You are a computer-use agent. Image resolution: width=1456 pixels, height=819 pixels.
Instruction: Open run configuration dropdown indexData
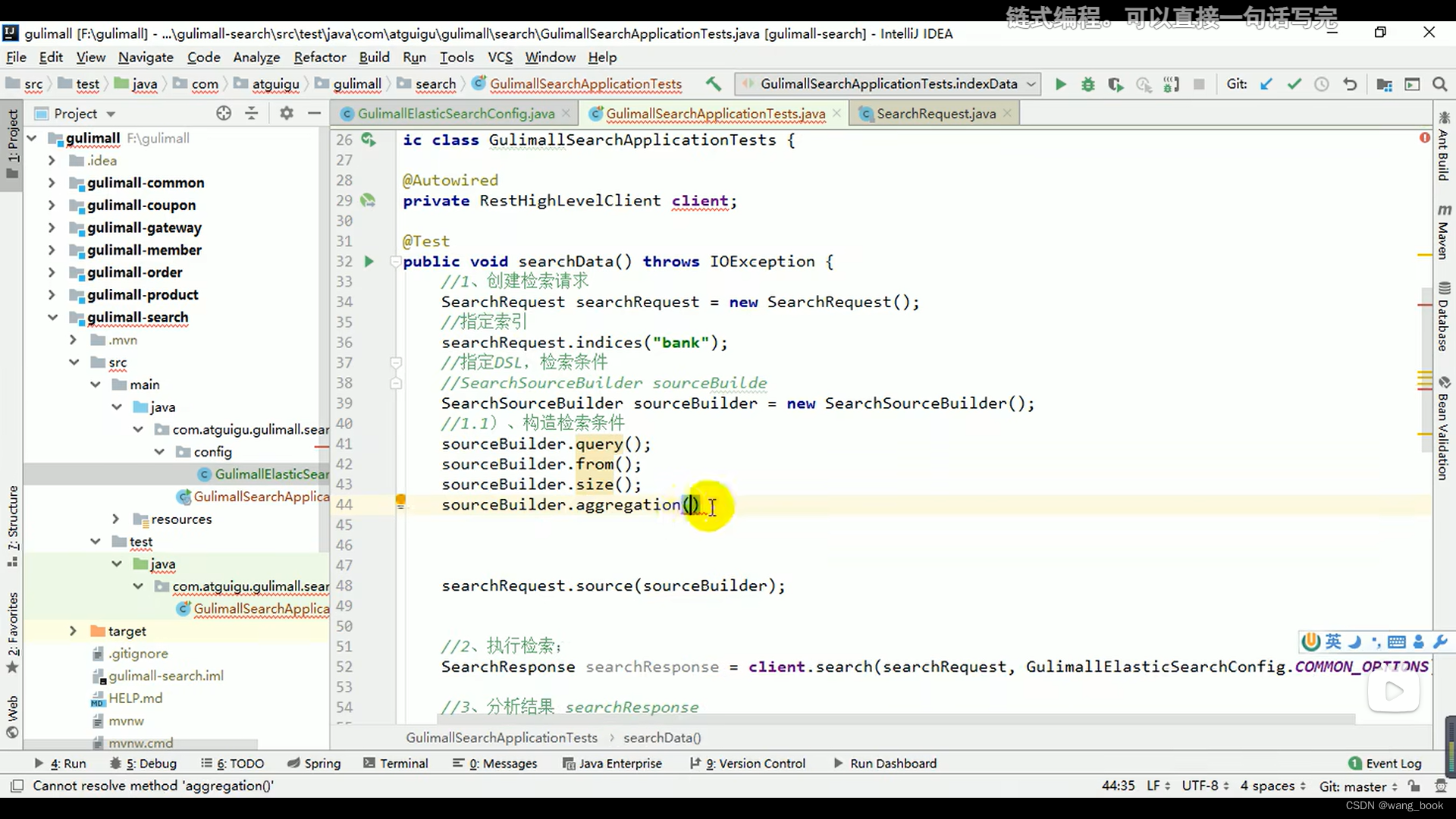tap(888, 84)
